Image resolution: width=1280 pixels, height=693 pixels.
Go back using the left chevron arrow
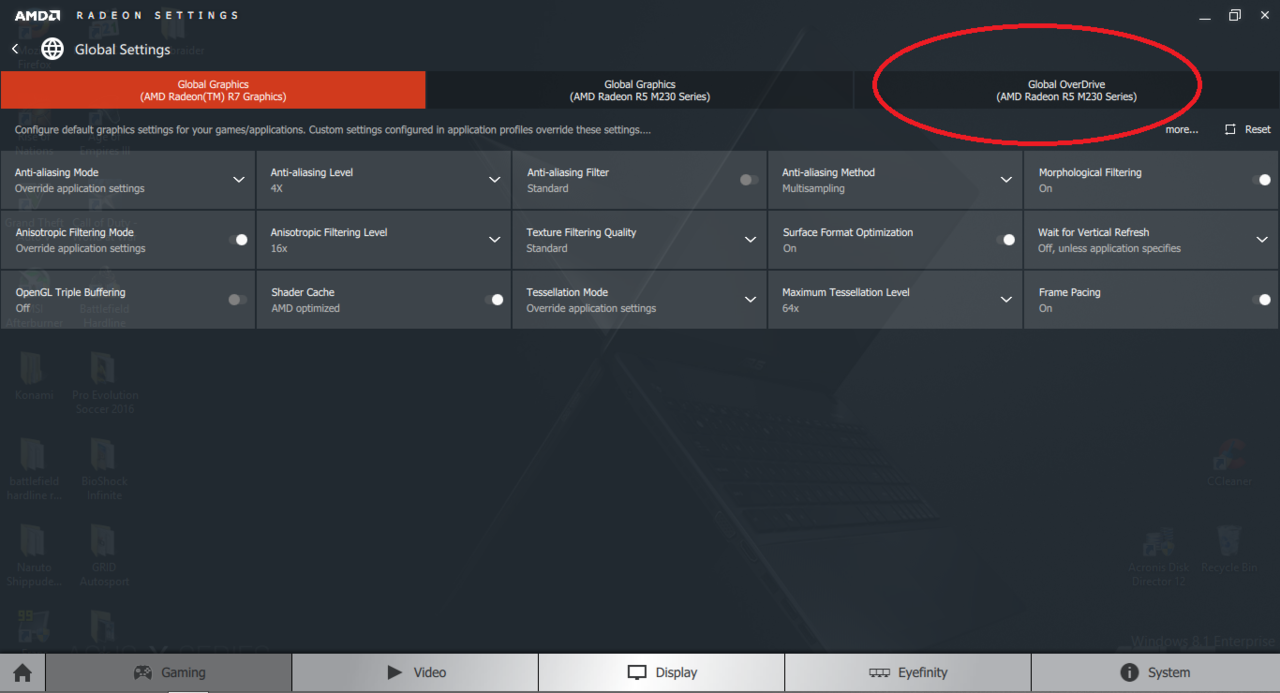pos(15,49)
